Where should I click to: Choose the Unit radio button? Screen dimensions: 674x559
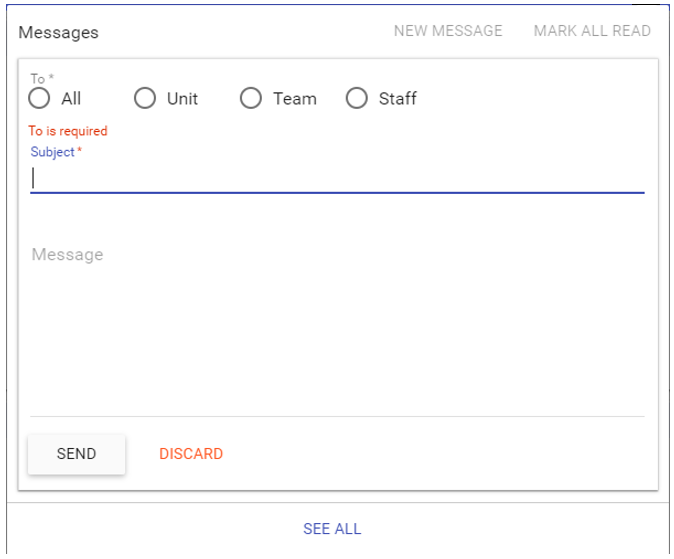pyautogui.click(x=145, y=98)
